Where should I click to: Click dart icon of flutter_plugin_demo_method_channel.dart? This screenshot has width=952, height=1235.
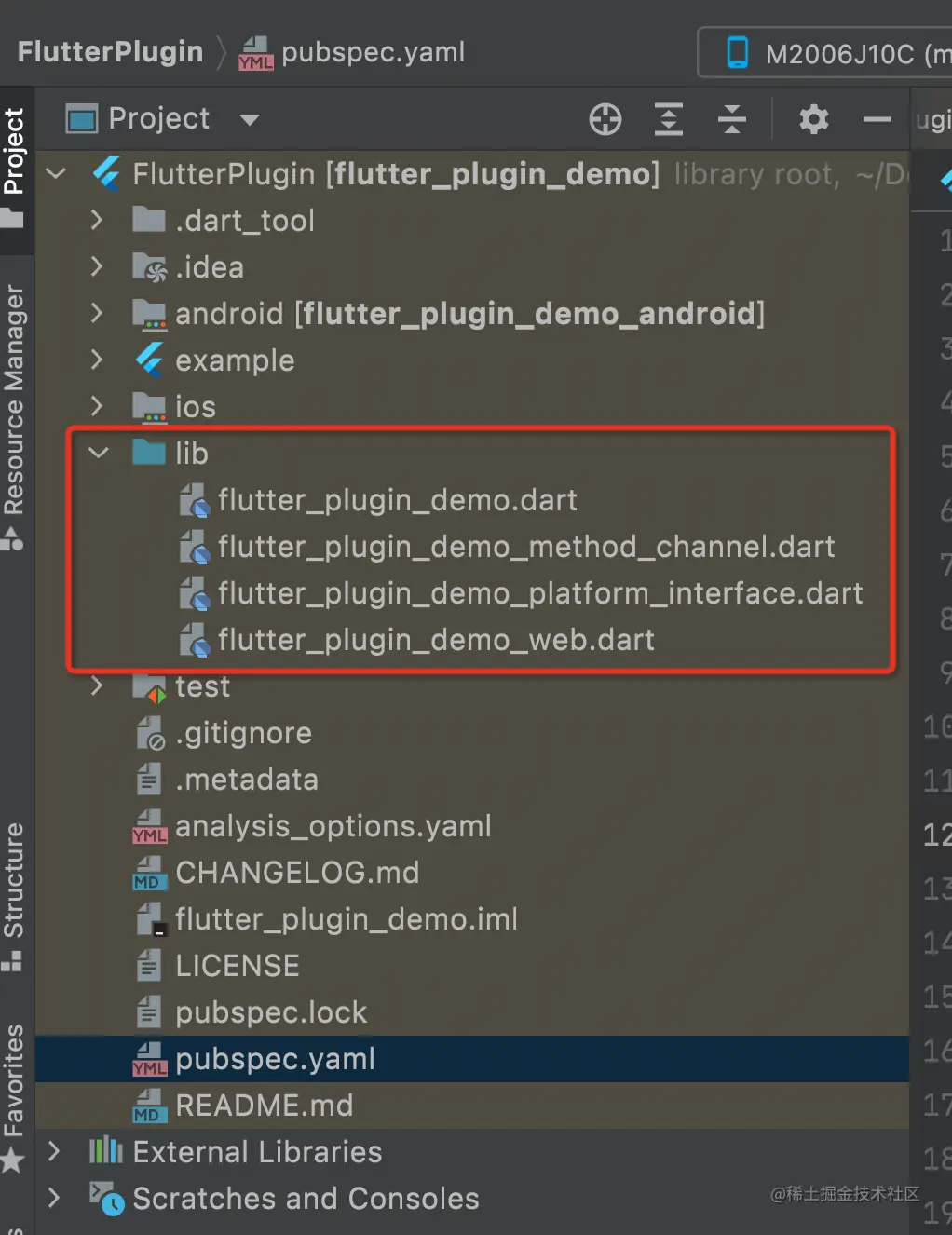[194, 547]
